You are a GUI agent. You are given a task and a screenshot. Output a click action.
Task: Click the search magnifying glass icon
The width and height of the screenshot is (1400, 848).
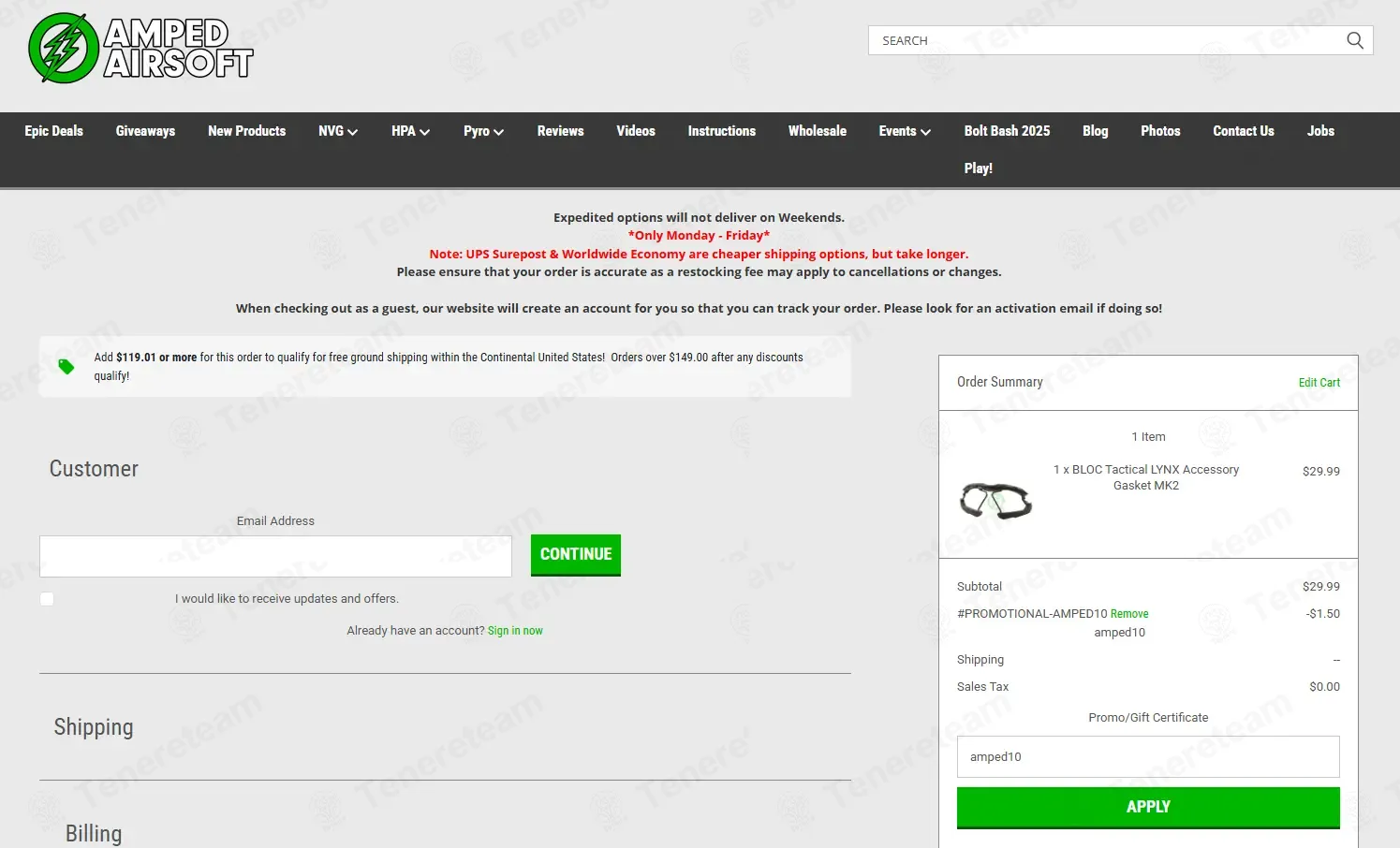(1354, 40)
